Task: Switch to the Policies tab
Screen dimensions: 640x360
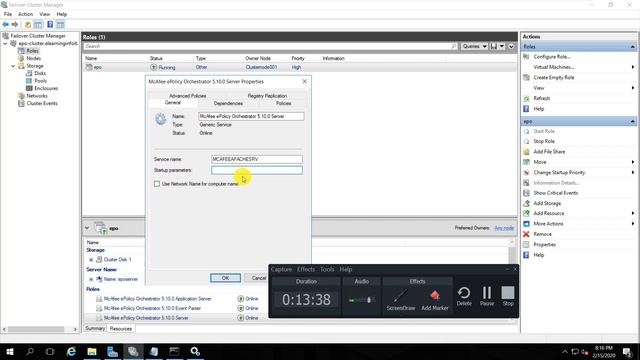Action: tap(284, 104)
